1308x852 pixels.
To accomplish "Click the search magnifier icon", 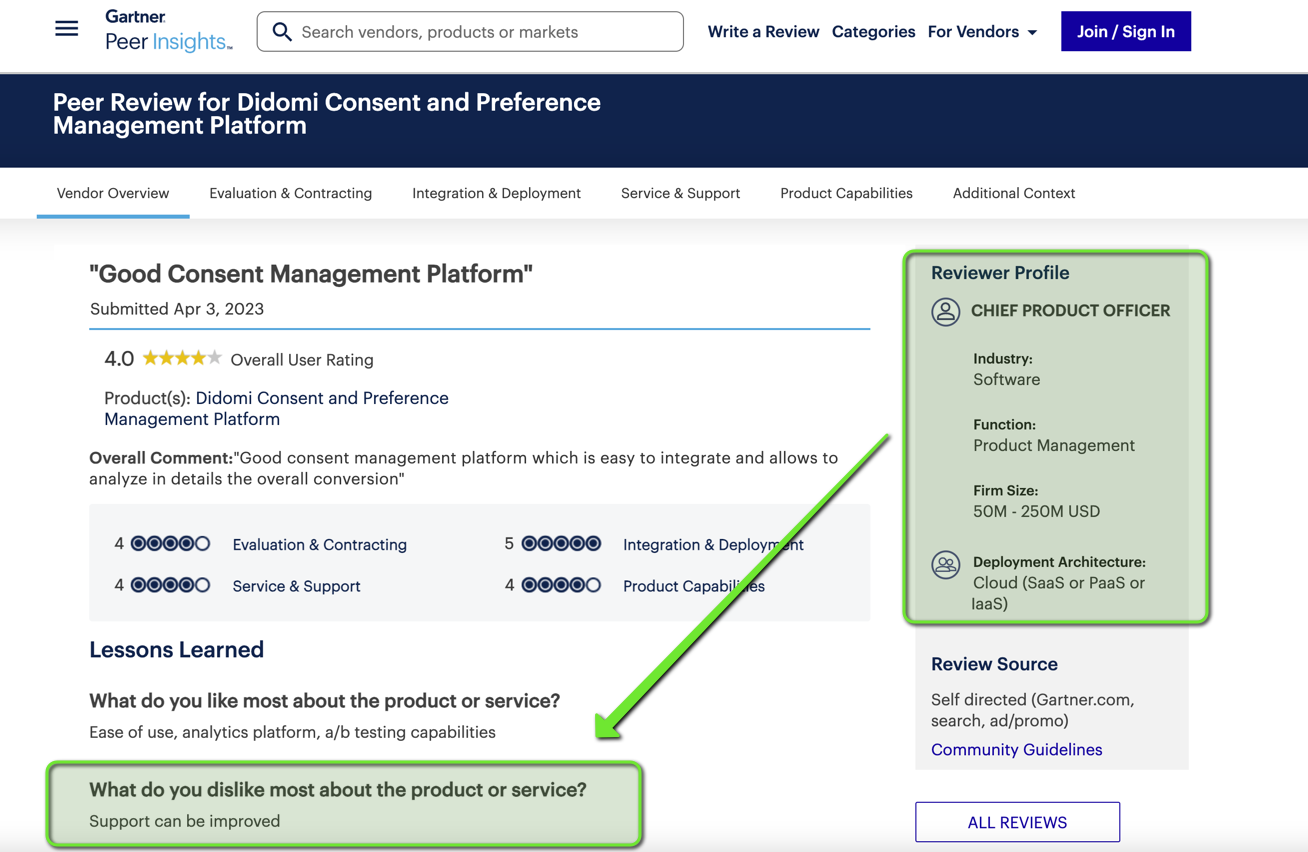I will pos(282,32).
